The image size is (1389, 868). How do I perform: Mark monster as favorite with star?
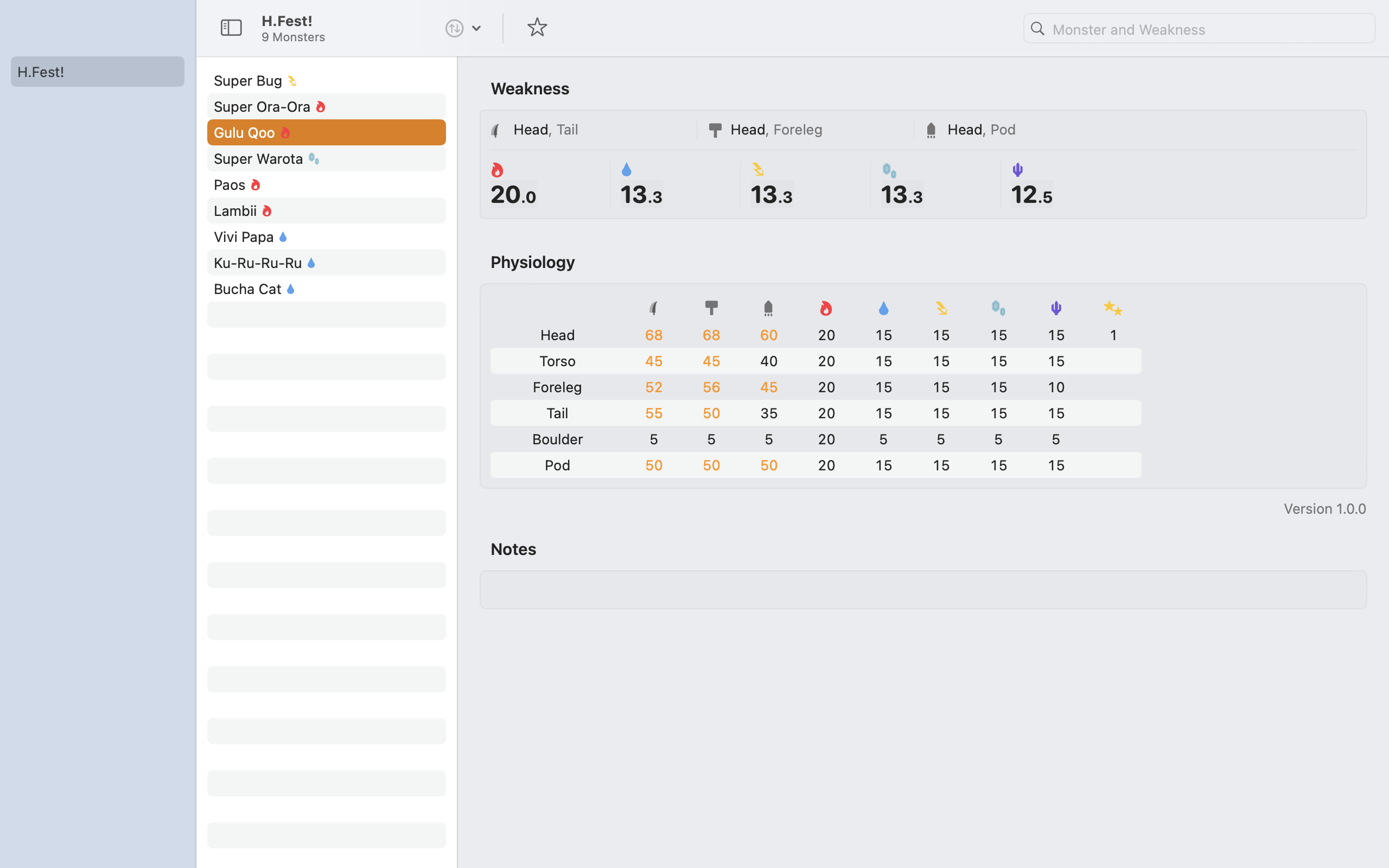(x=537, y=28)
